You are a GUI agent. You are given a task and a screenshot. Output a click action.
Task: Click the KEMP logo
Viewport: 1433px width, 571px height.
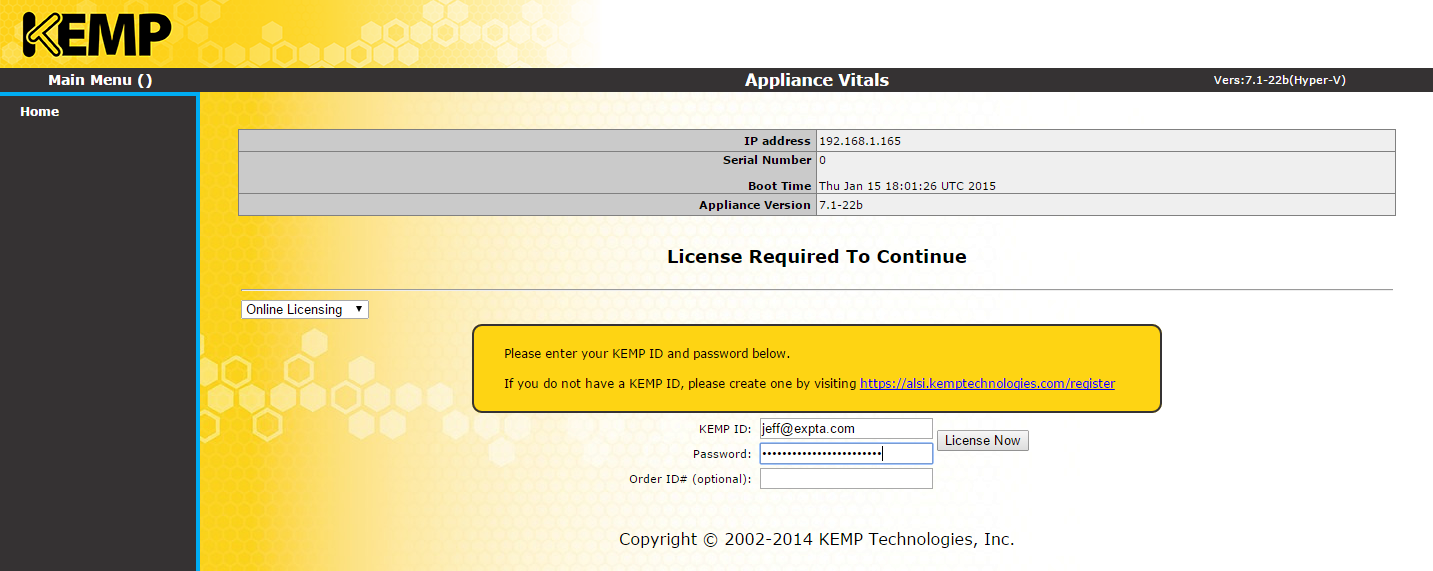coord(97,34)
